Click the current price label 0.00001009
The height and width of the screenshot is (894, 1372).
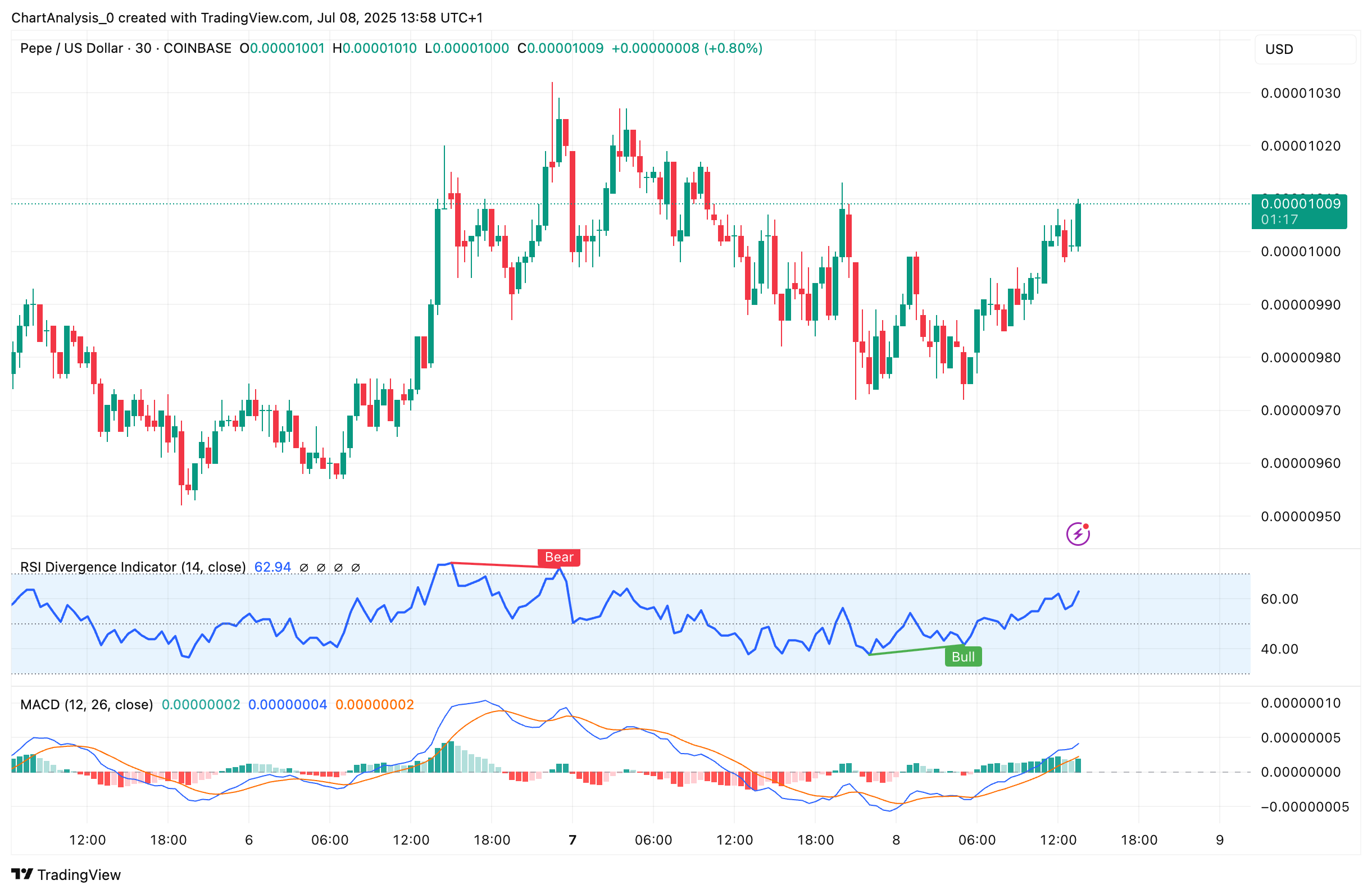[x=1299, y=211]
